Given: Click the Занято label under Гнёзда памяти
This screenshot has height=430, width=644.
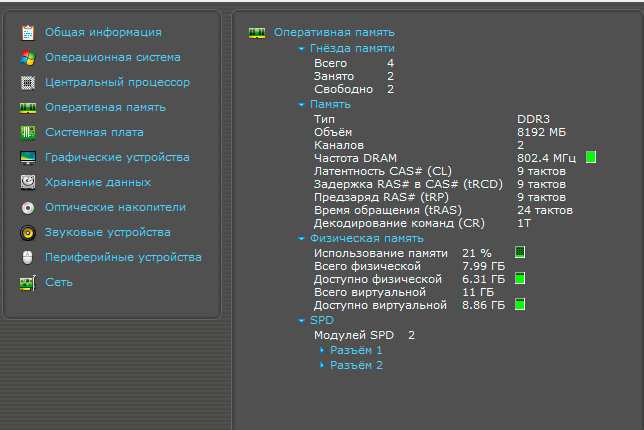Looking at the screenshot, I should click(334, 76).
